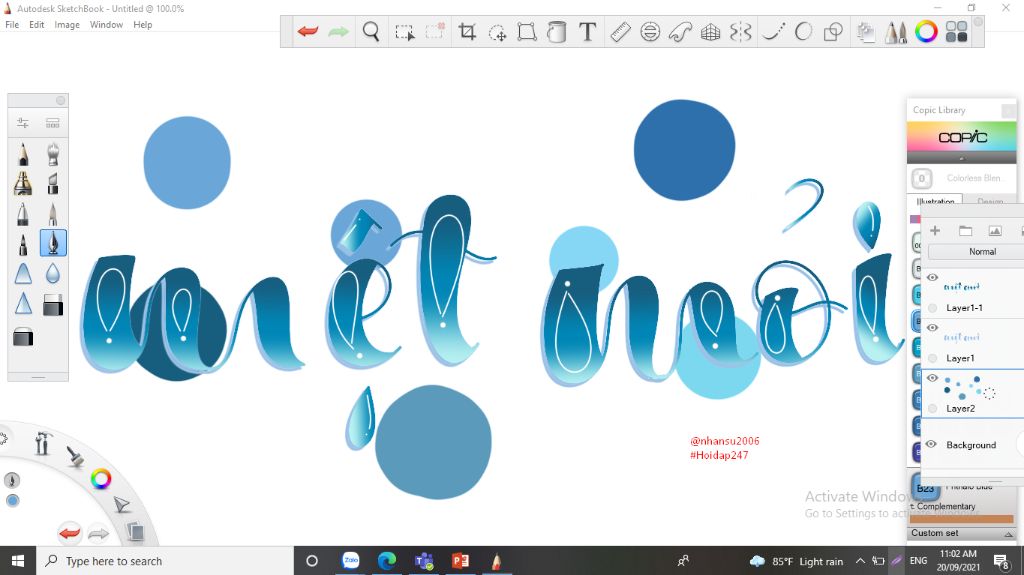Select the chisel tip pen brush
The height and width of the screenshot is (575, 1024).
pos(53,184)
